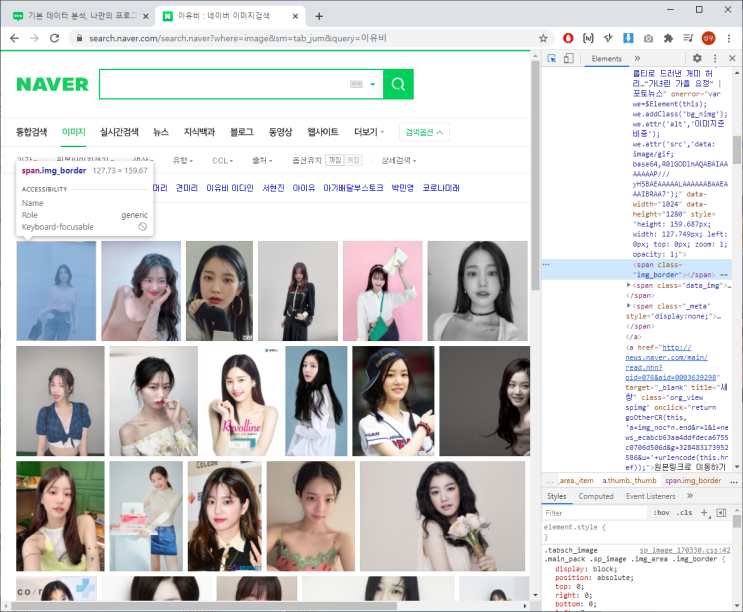Reload the current page
This screenshot has width=743, height=612.
coord(54,38)
